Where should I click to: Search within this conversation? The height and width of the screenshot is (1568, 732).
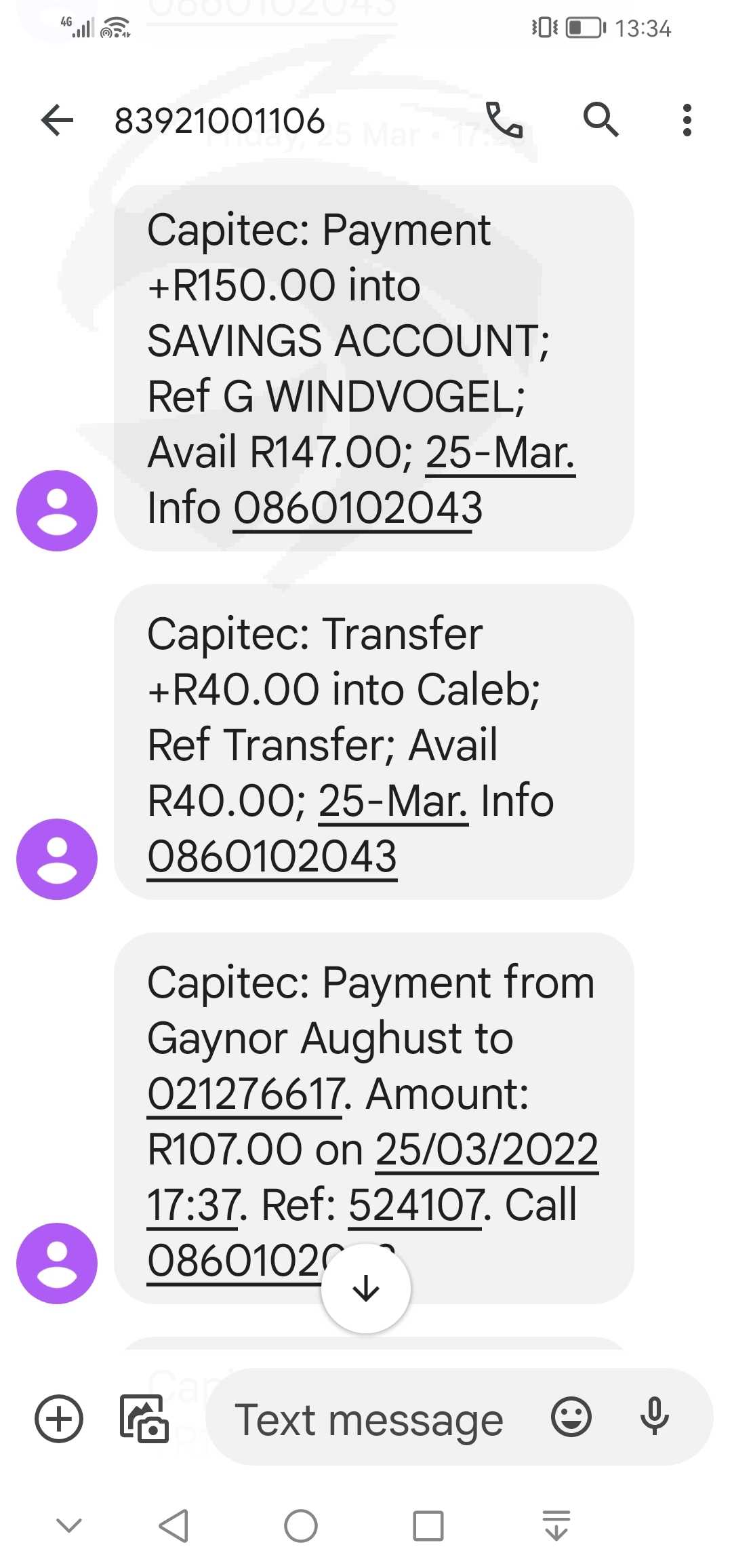(x=601, y=121)
